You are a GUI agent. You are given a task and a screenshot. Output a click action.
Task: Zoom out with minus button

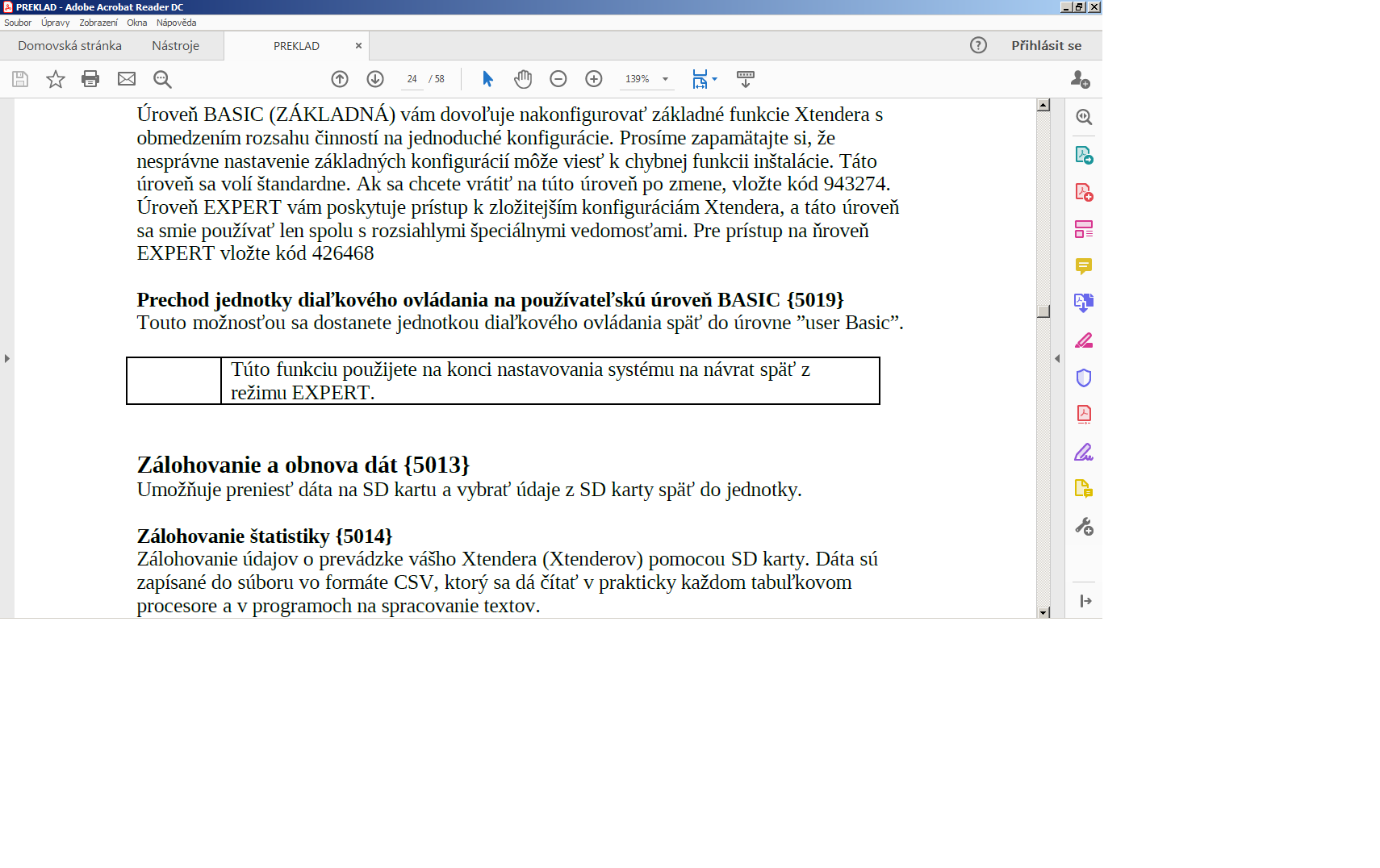pyautogui.click(x=558, y=79)
